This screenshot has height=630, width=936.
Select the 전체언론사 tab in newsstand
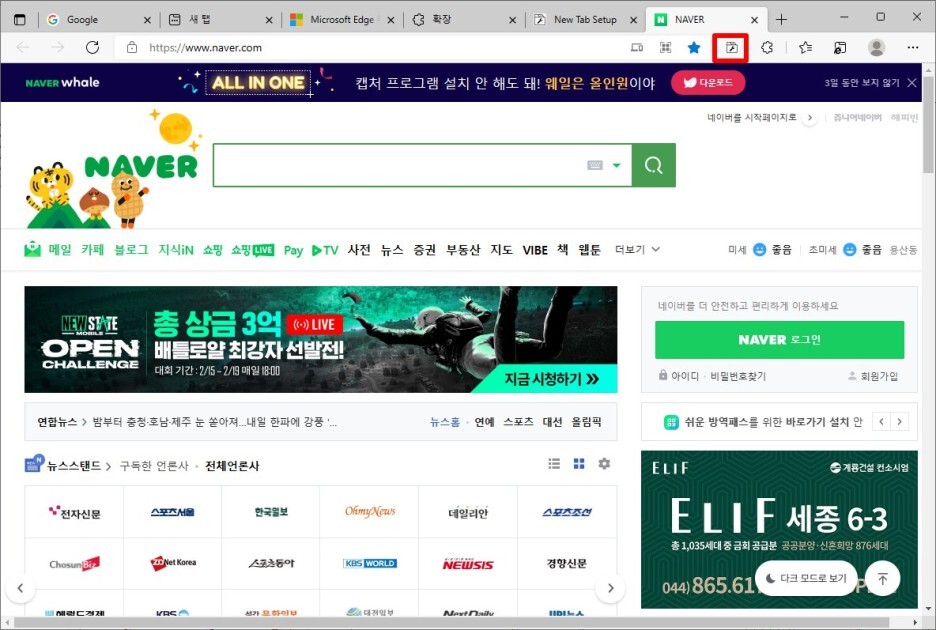[232, 466]
